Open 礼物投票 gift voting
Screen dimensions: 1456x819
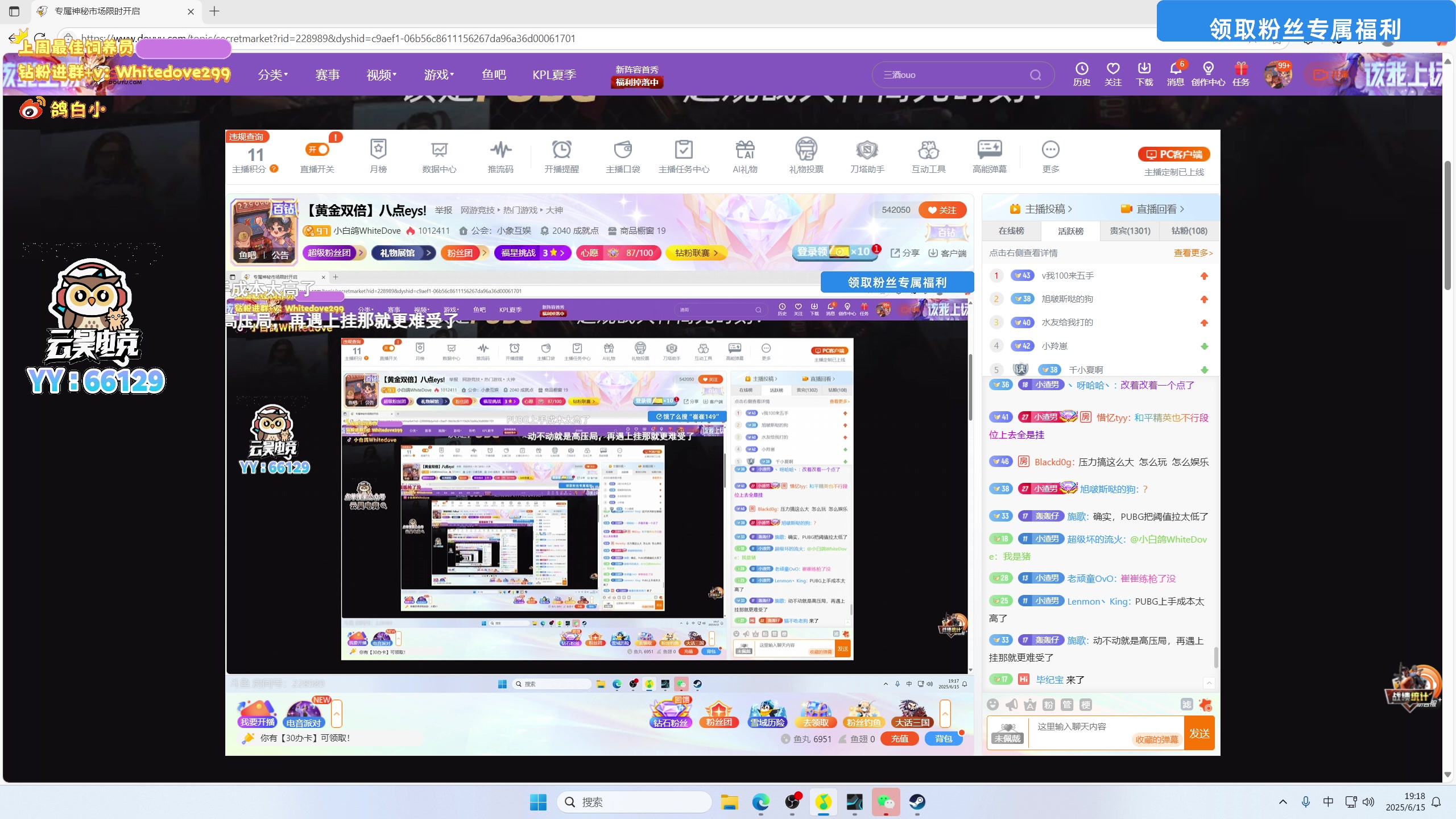click(806, 156)
